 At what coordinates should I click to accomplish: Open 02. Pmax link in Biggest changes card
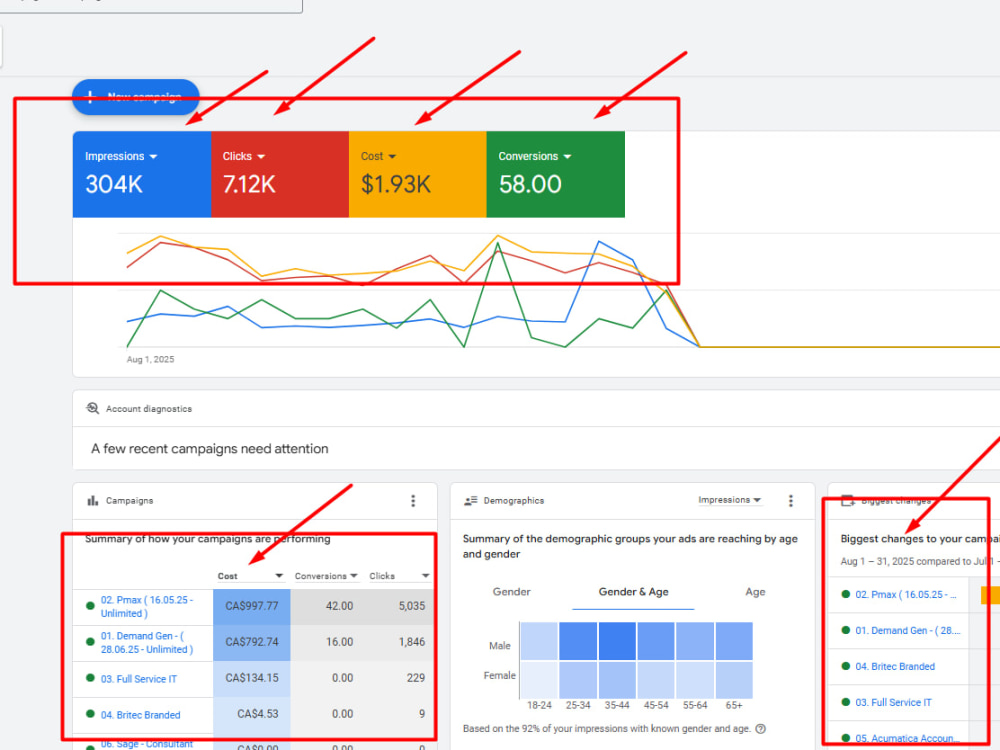(906, 594)
